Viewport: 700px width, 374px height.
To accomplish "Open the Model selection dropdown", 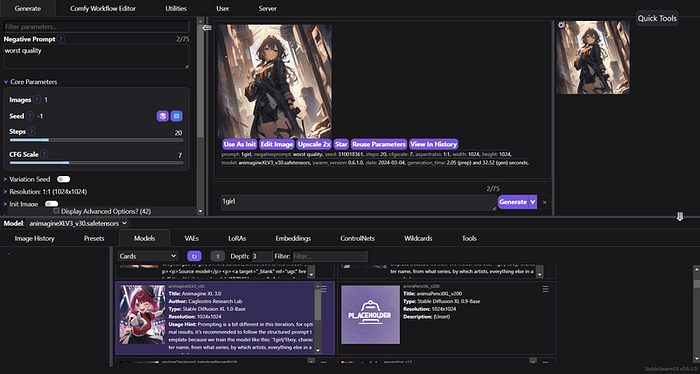I will click(78, 223).
